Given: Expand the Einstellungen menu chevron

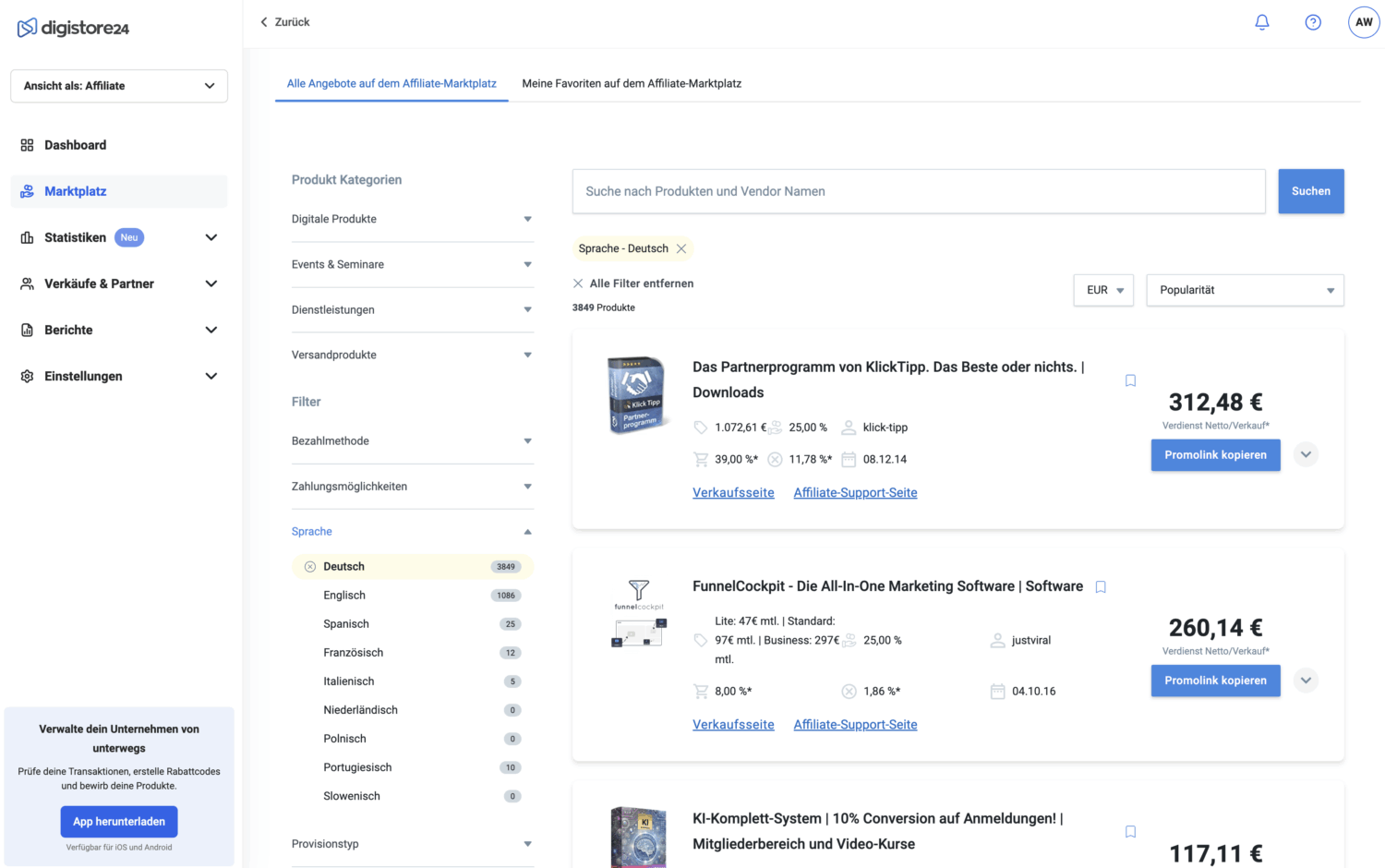Looking at the screenshot, I should click(x=211, y=376).
